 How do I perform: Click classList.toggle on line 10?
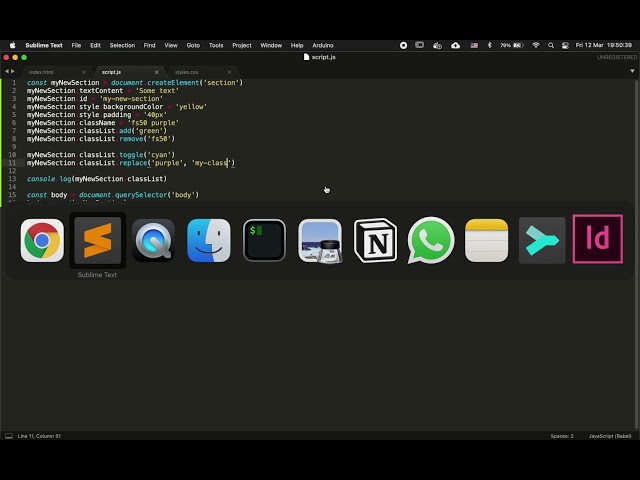[x=111, y=155]
